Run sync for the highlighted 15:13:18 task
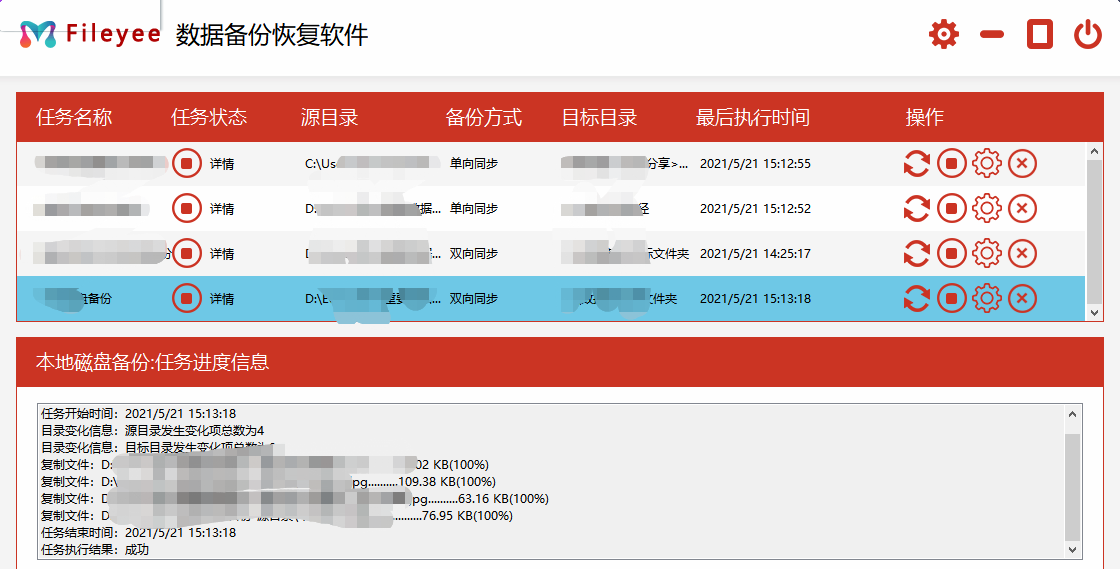This screenshot has width=1120, height=569. pos(916,298)
